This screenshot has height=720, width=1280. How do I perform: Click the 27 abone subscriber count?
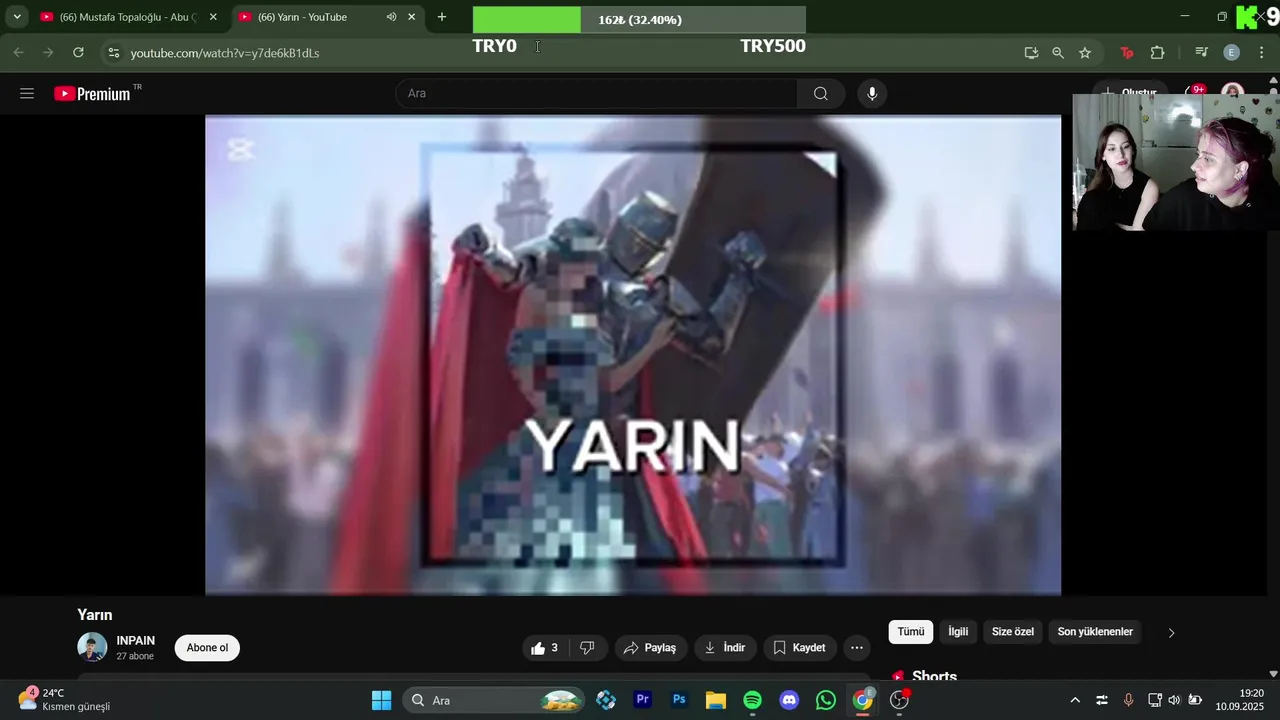135,657
